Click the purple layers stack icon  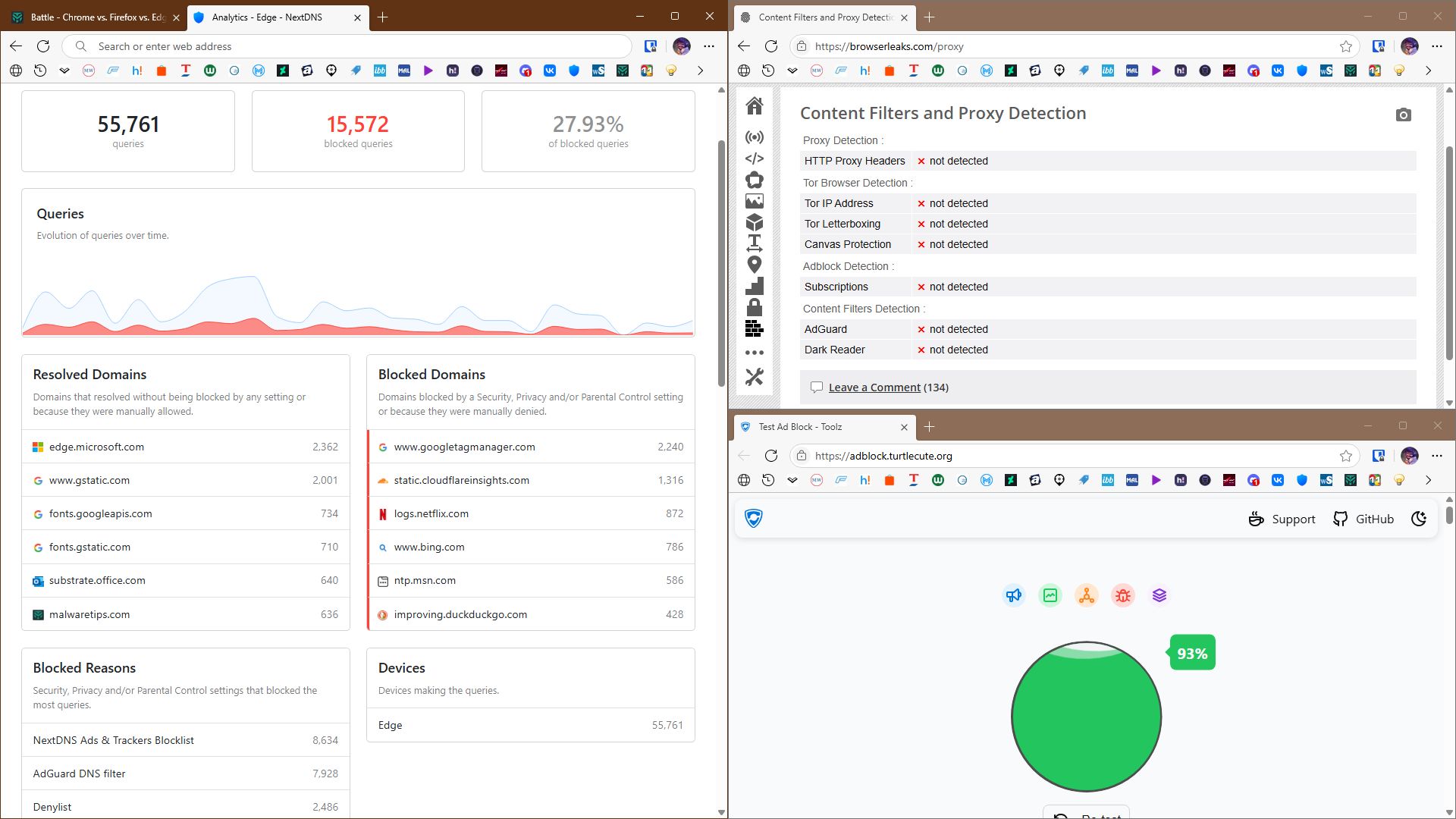click(x=1159, y=595)
